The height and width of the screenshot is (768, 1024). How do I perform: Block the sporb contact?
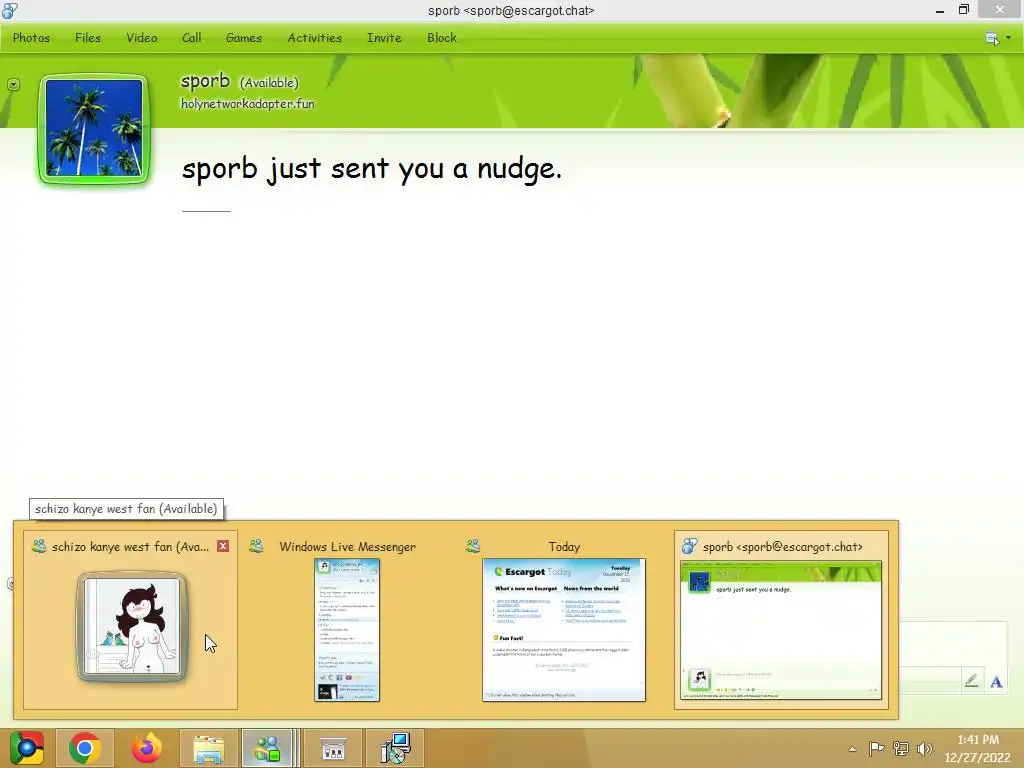[x=441, y=38]
